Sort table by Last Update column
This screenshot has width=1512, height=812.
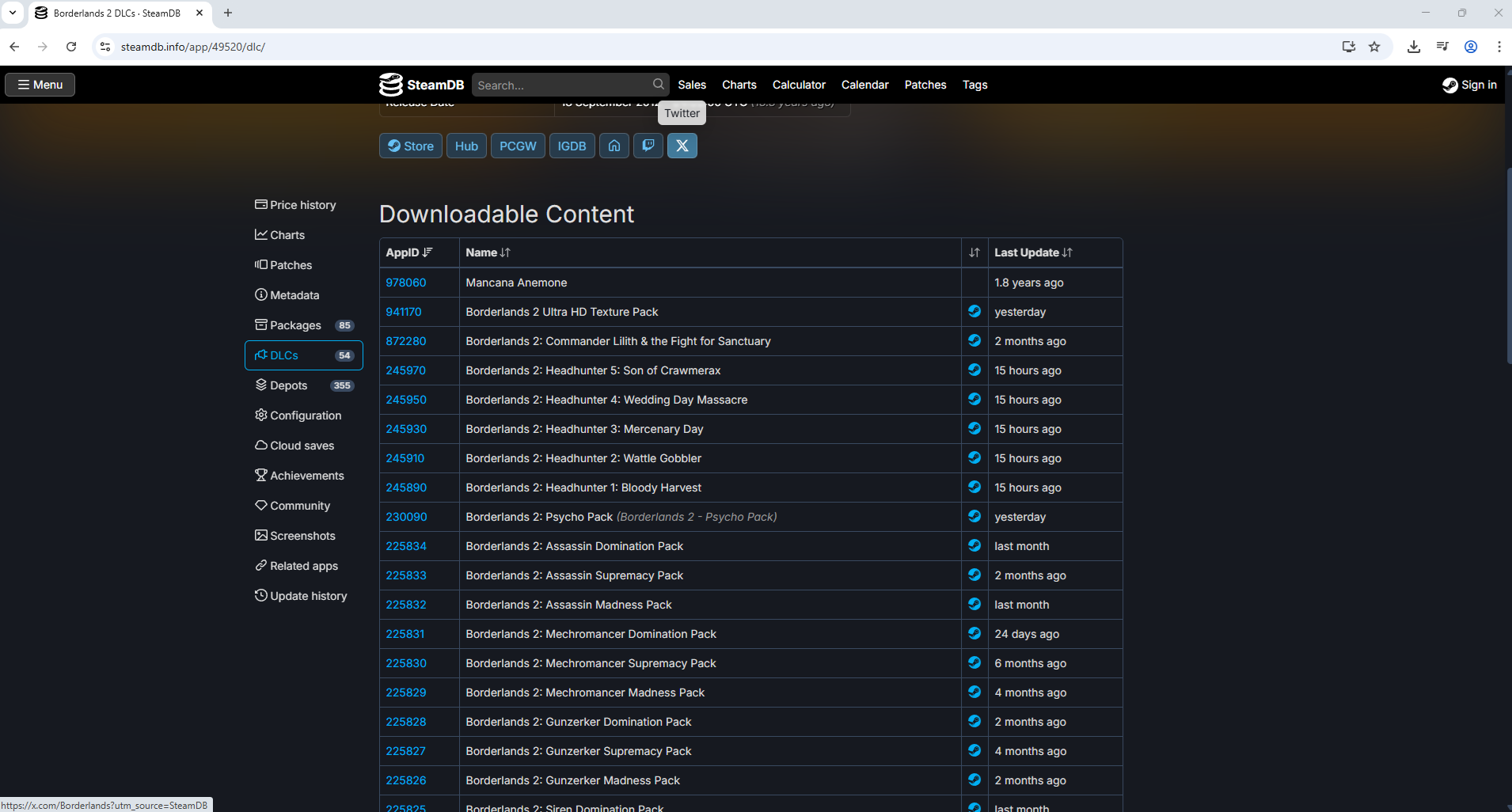(1055, 252)
